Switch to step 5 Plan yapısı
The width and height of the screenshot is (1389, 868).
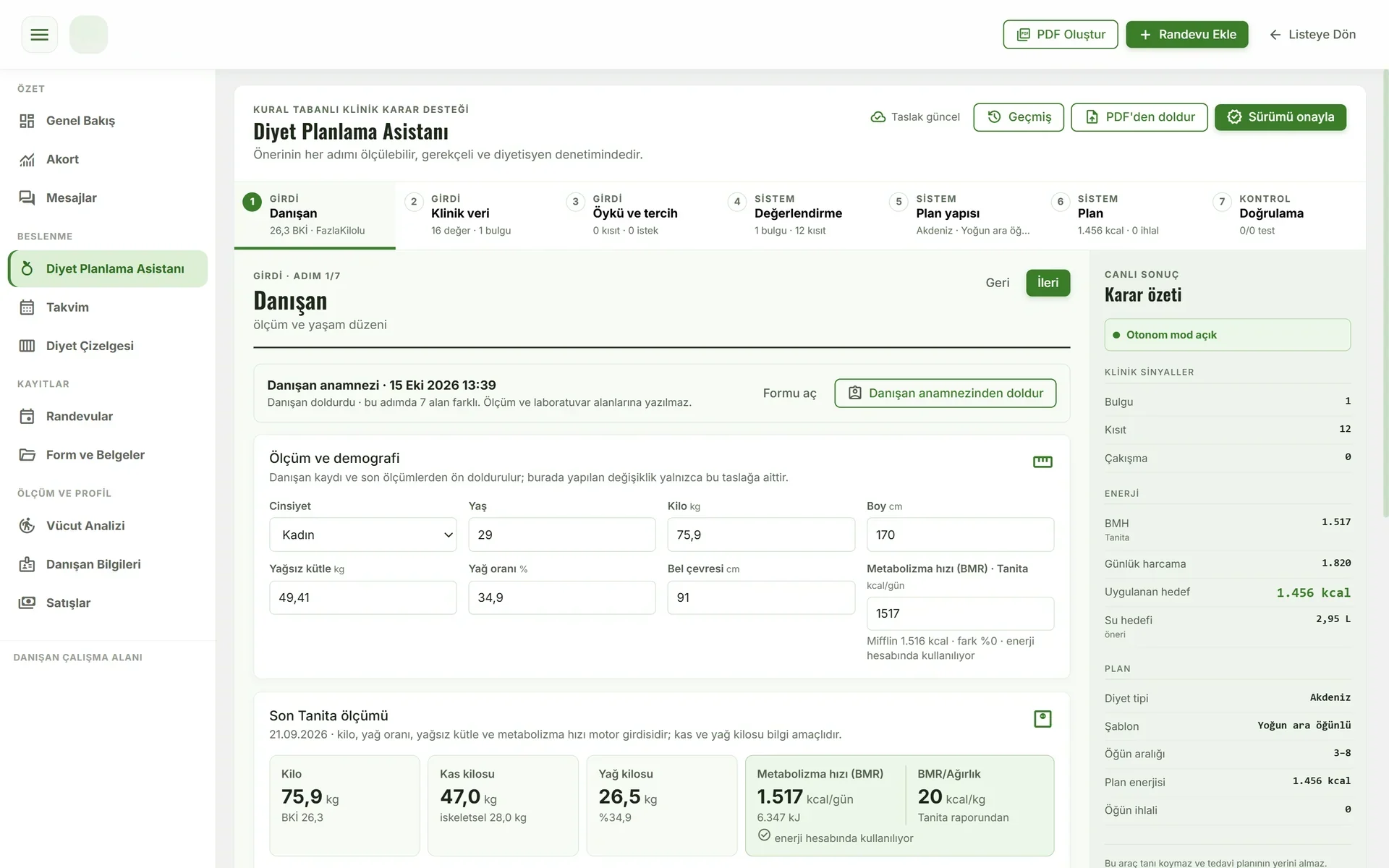[961, 215]
